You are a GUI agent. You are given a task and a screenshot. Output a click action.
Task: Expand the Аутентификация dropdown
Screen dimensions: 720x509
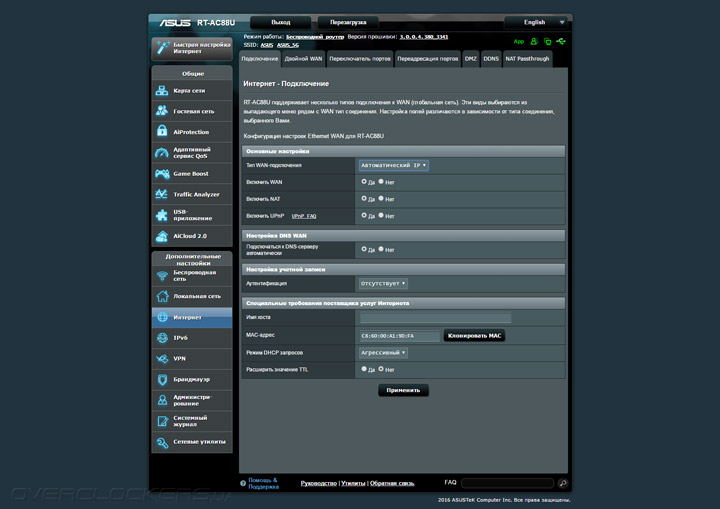(384, 284)
